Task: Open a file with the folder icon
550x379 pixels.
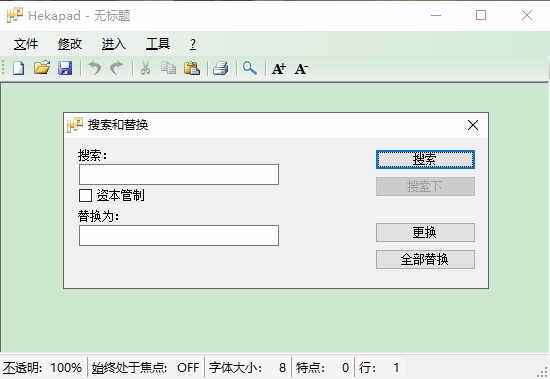Action: (x=42, y=68)
